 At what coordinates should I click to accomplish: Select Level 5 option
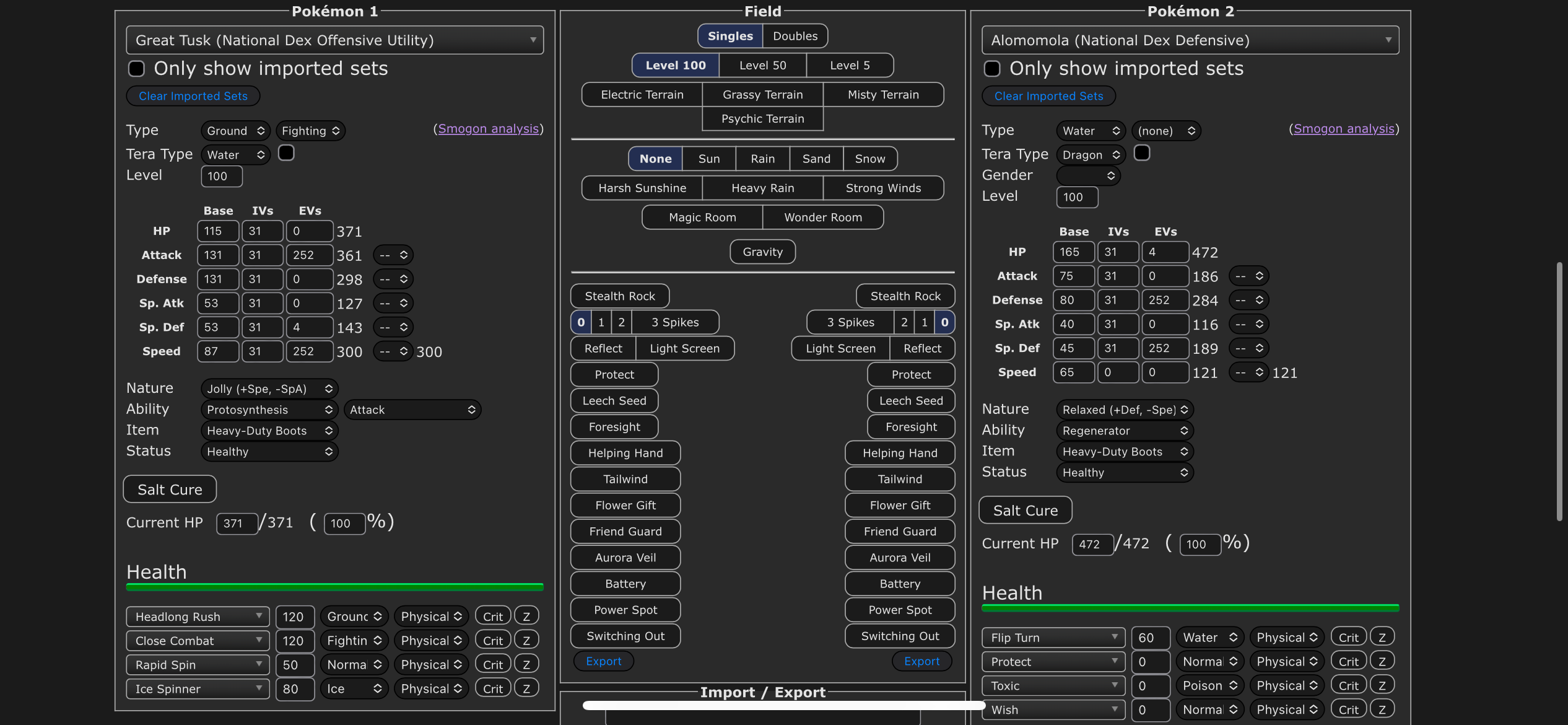(x=850, y=66)
